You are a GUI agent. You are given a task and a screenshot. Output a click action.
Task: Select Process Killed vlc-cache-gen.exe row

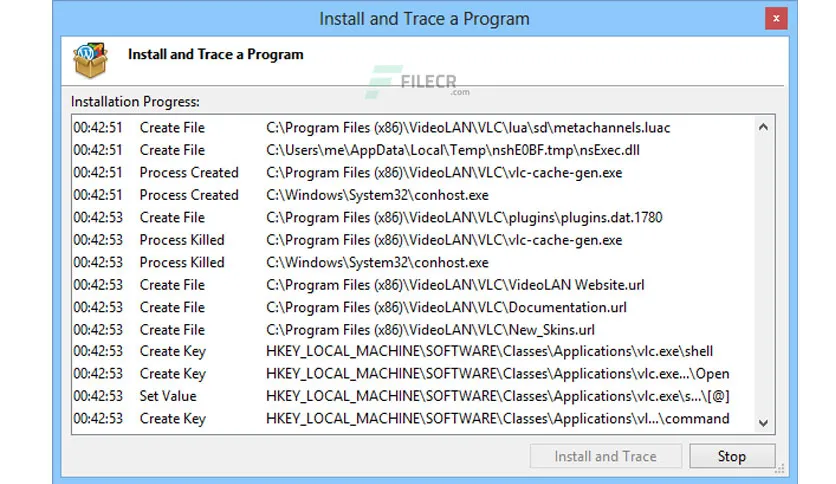(413, 240)
